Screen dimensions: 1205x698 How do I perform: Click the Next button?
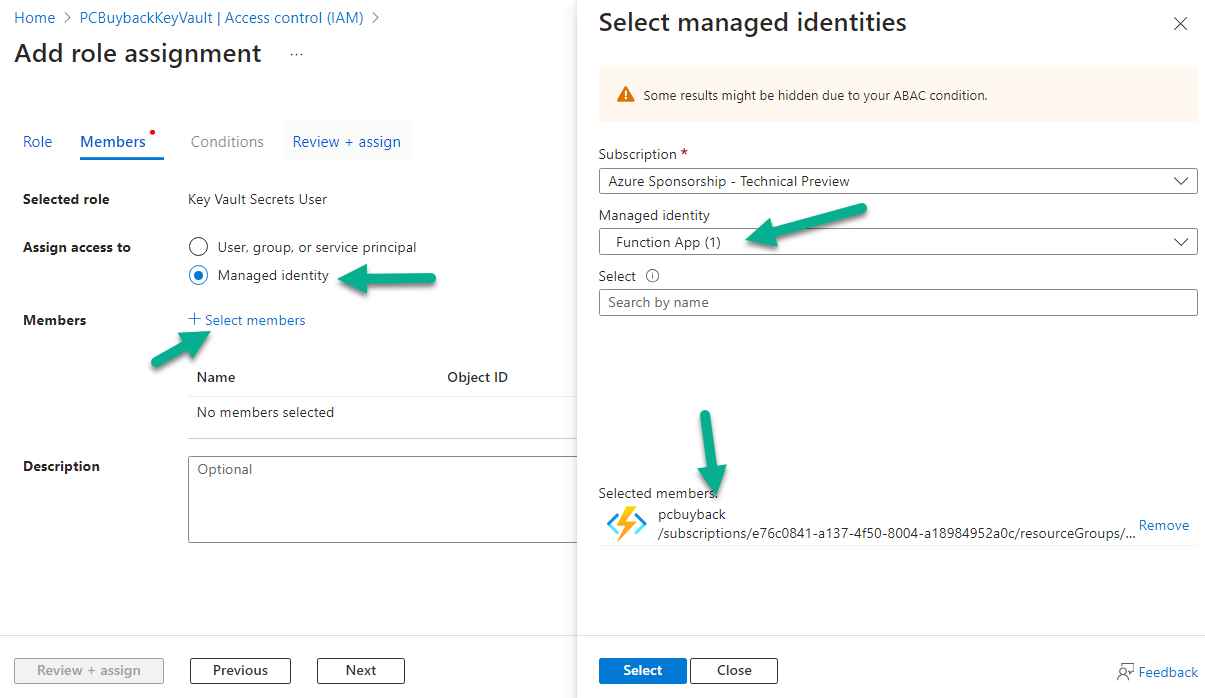[361, 670]
